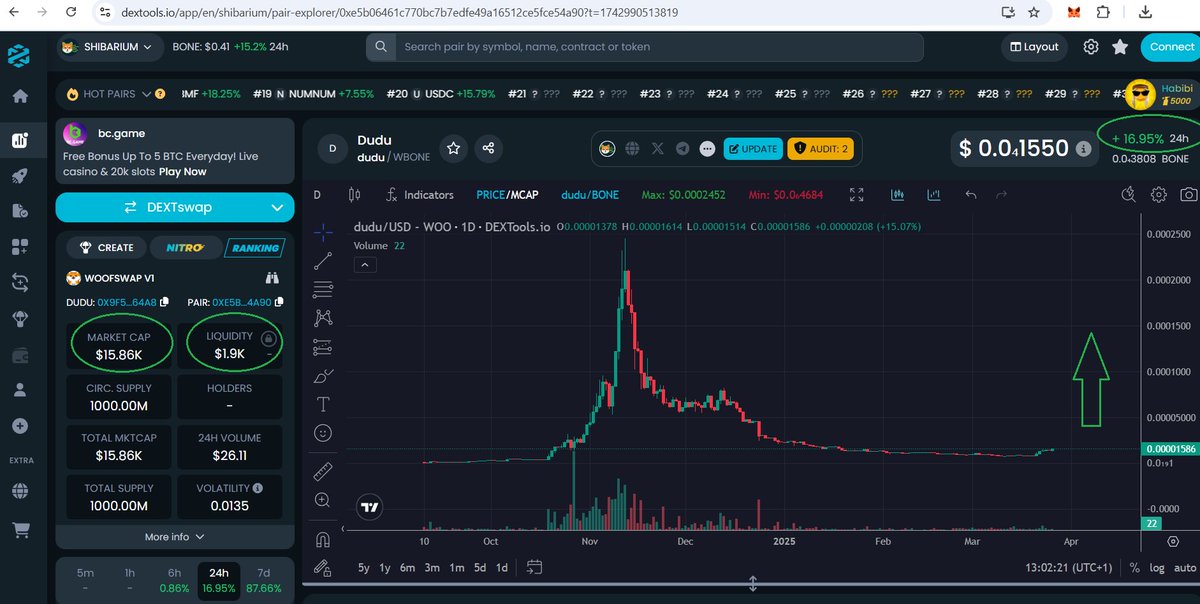Select the ruler measure tool
Image resolution: width=1200 pixels, height=604 pixels.
point(323,470)
